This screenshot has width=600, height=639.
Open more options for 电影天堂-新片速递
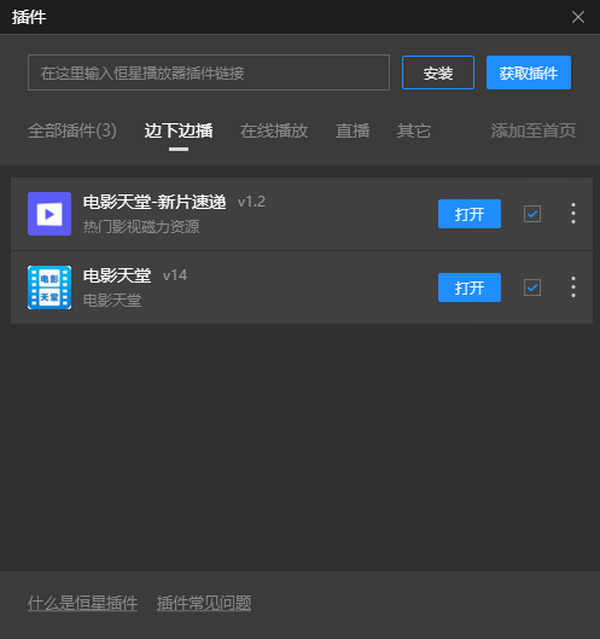(573, 213)
